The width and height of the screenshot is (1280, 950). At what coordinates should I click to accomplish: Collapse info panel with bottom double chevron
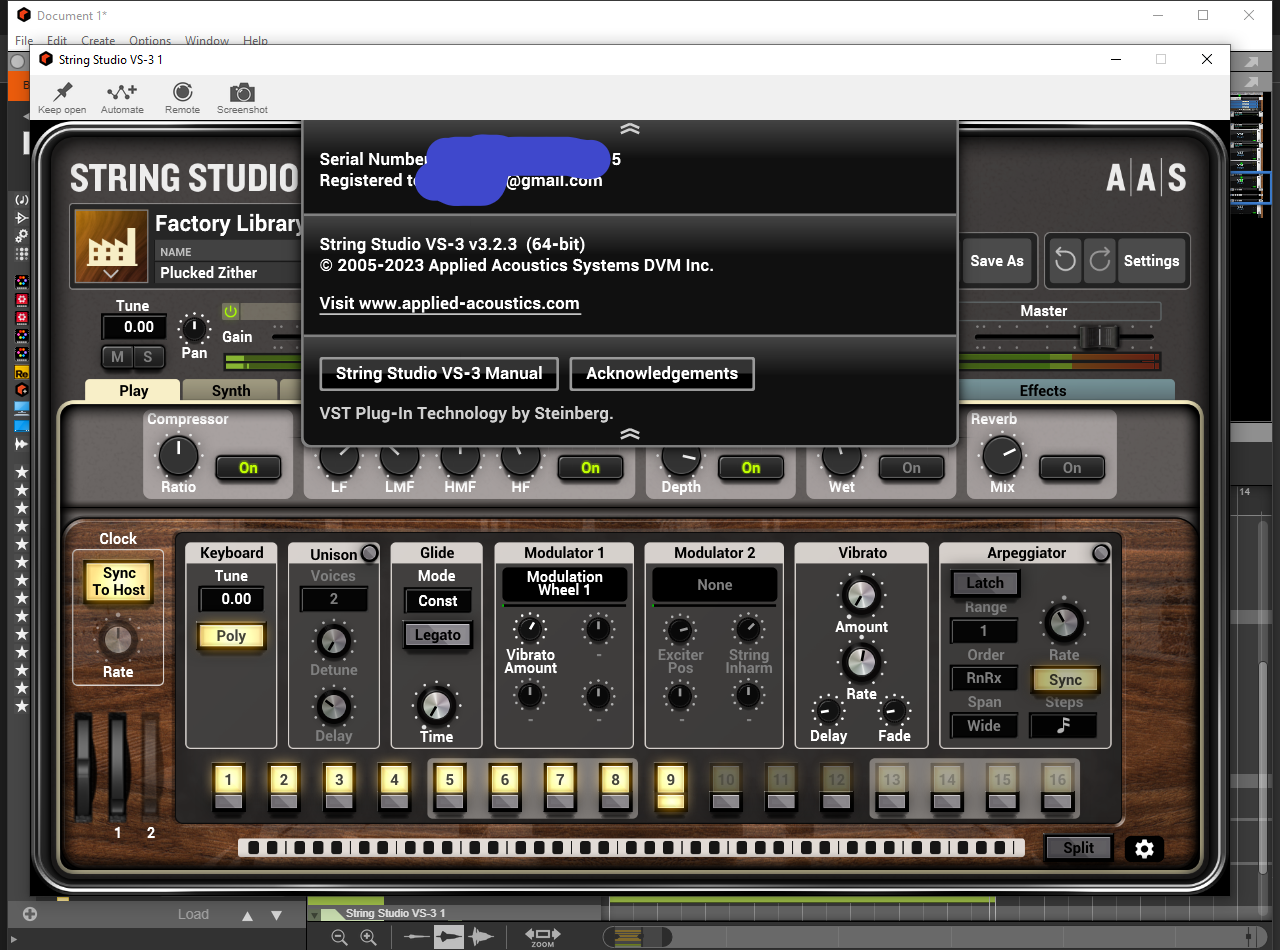(x=629, y=434)
